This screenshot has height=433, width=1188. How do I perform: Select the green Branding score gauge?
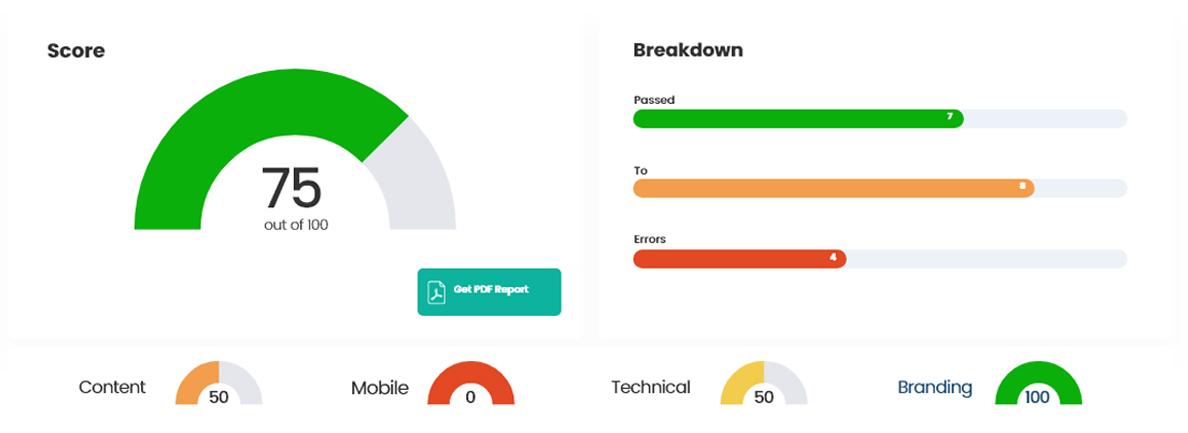point(1038,381)
